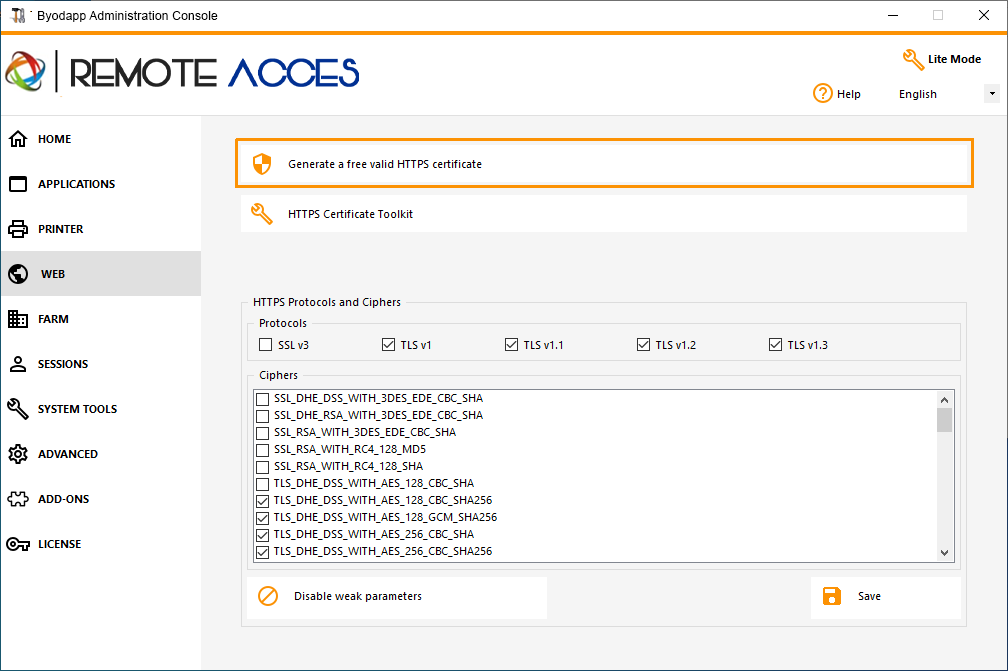The width and height of the screenshot is (1008, 671).
Task: Click the Applications window icon
Action: [18, 184]
